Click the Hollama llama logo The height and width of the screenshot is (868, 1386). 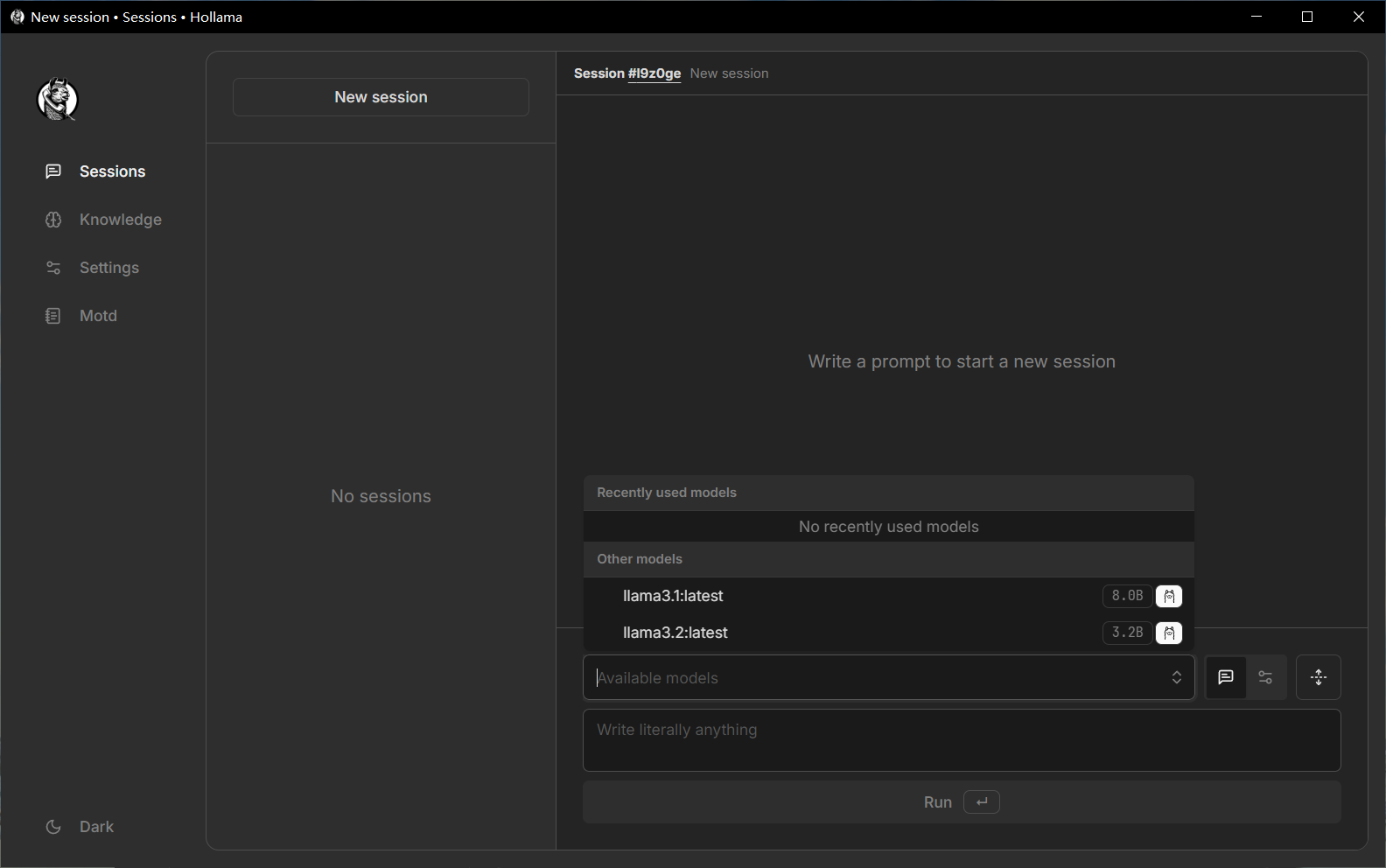coord(58,100)
